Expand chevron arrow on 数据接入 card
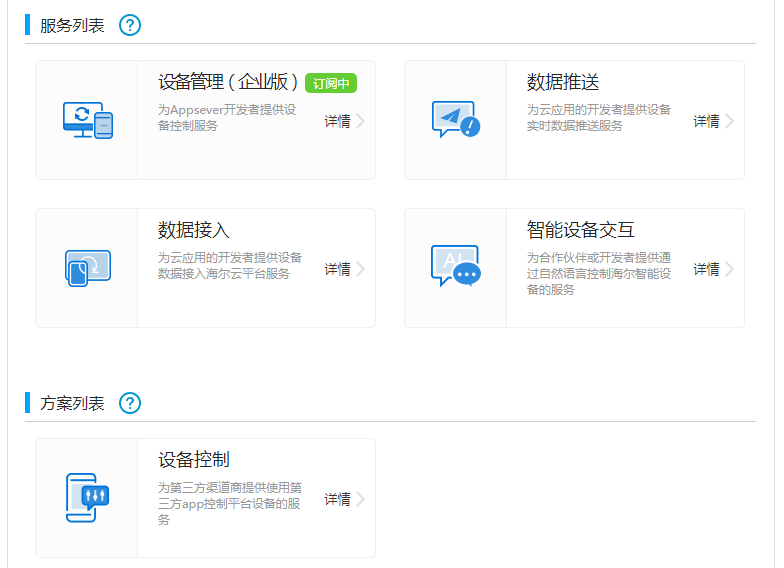The height and width of the screenshot is (568, 784). (361, 269)
